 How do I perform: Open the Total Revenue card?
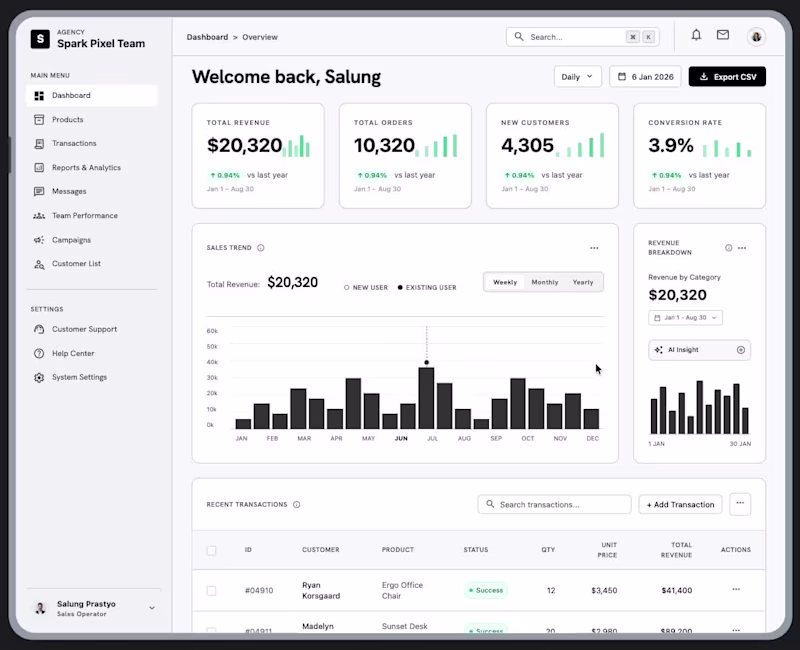(x=258, y=156)
